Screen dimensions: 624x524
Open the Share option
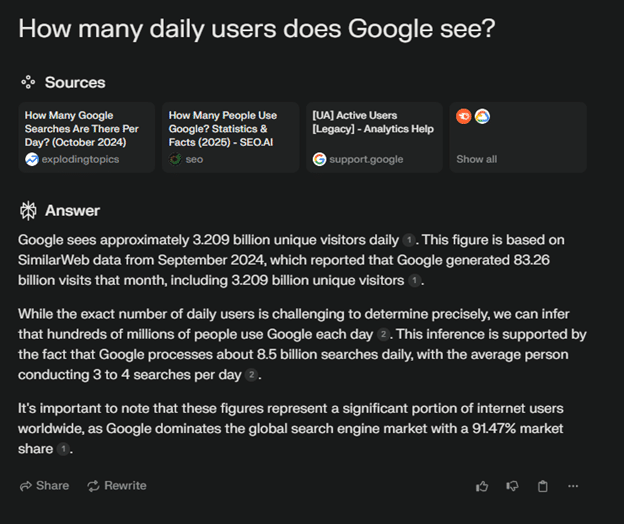tap(44, 486)
